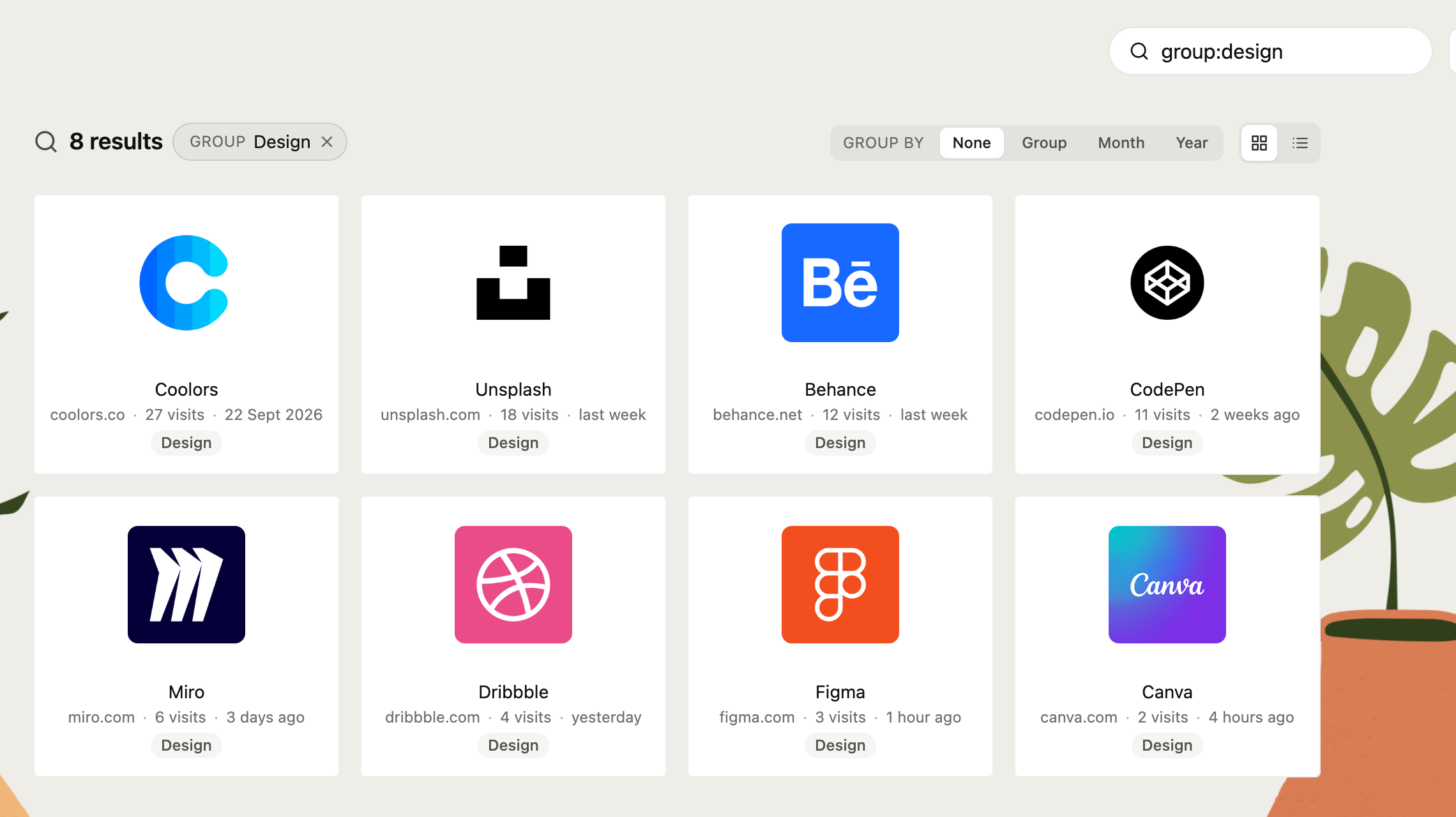Open the Dribbble logo icon
Screen dimensions: 1456x817
[513, 585]
